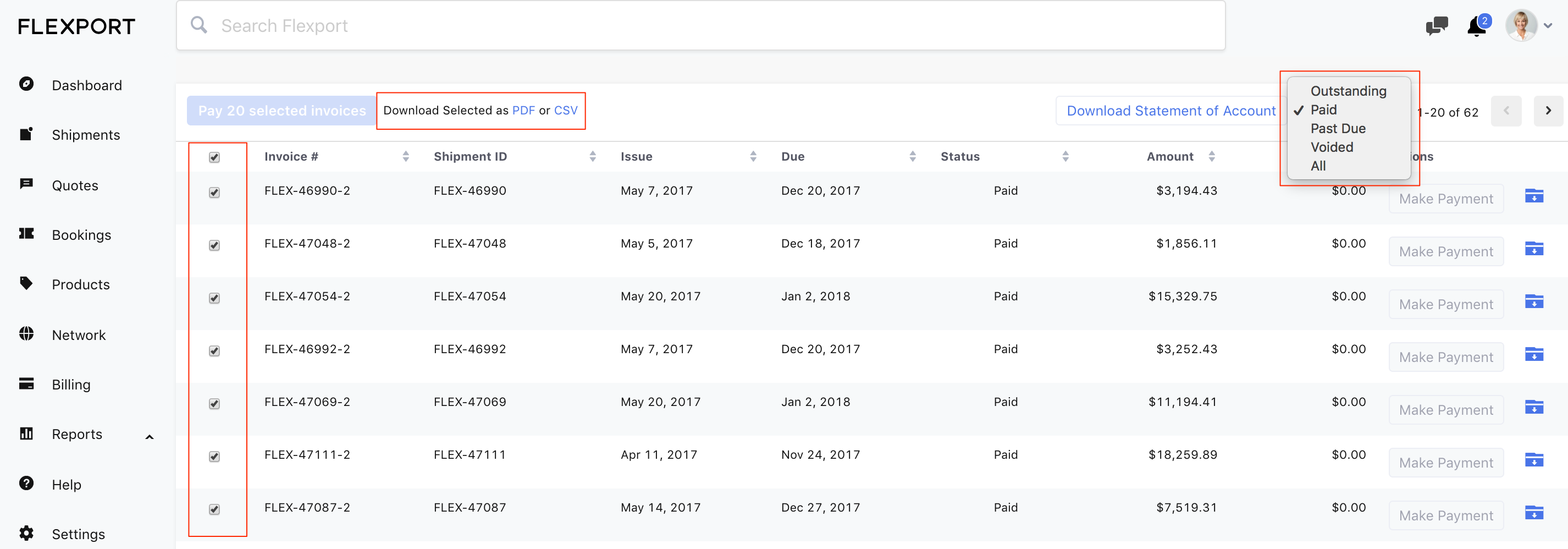Download selected invoices as CSV

tap(566, 110)
